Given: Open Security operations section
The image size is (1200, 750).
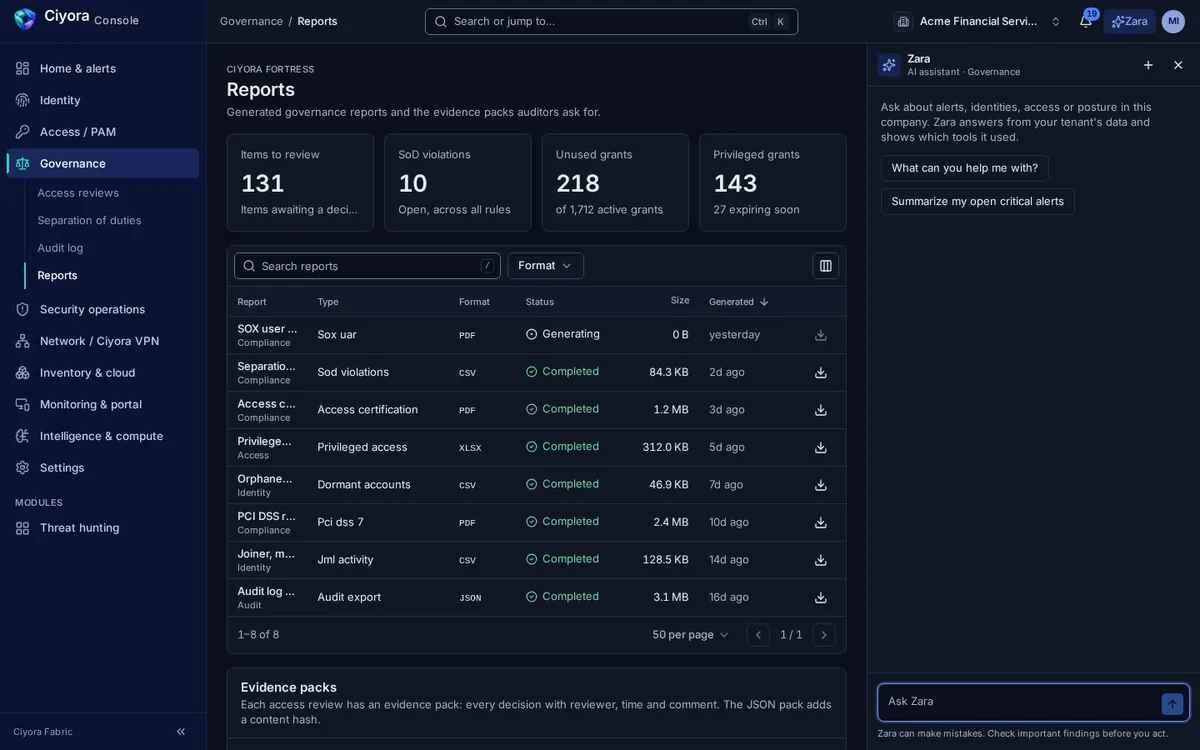Looking at the screenshot, I should [x=103, y=309].
